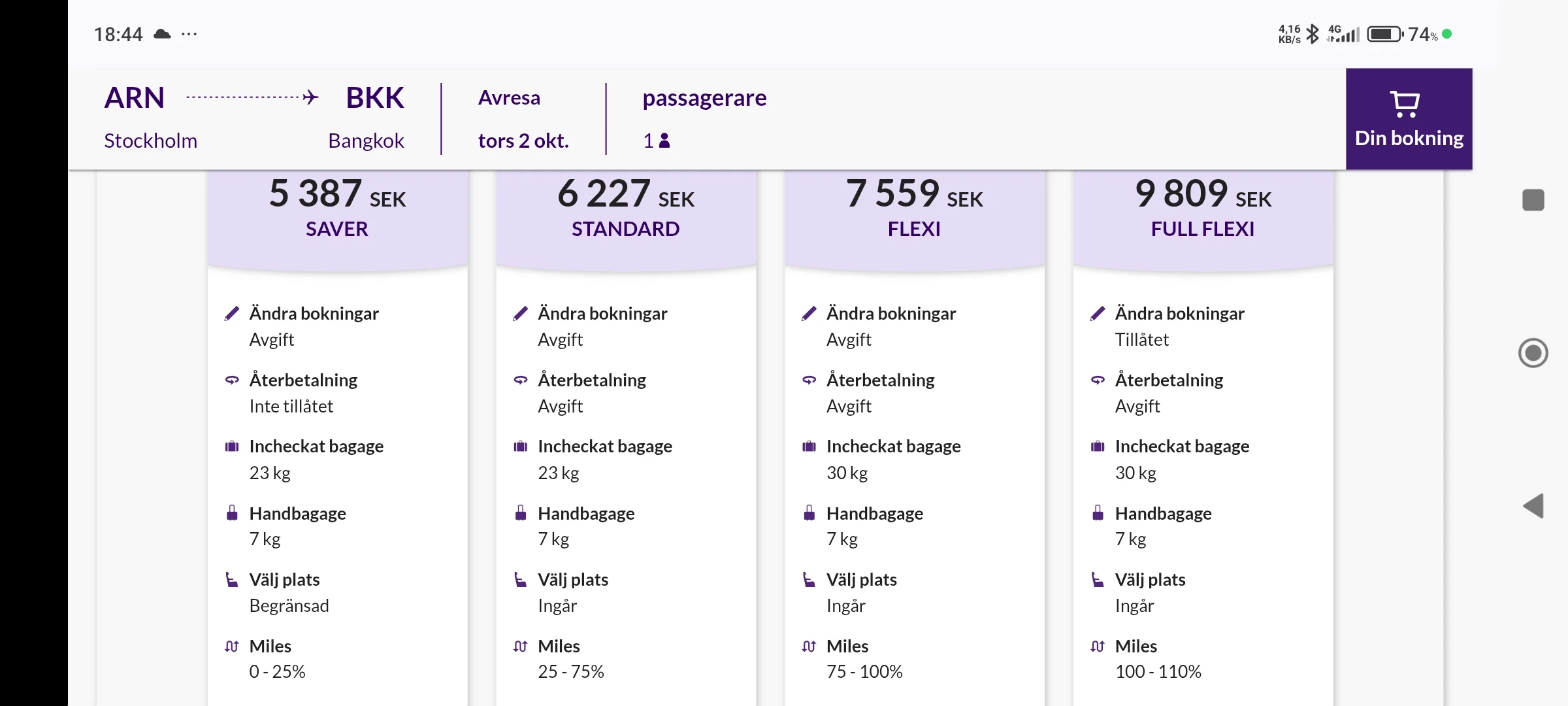This screenshot has width=1568, height=706.
Task: Select the seat icon beside Välj plats in Full Flexi
Action: point(1097,580)
